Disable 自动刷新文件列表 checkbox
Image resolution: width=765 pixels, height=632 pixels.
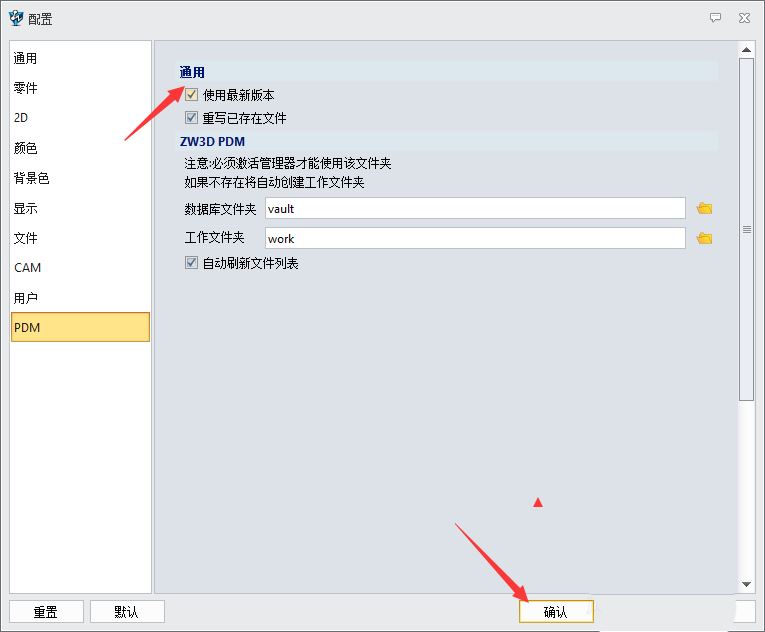click(192, 263)
